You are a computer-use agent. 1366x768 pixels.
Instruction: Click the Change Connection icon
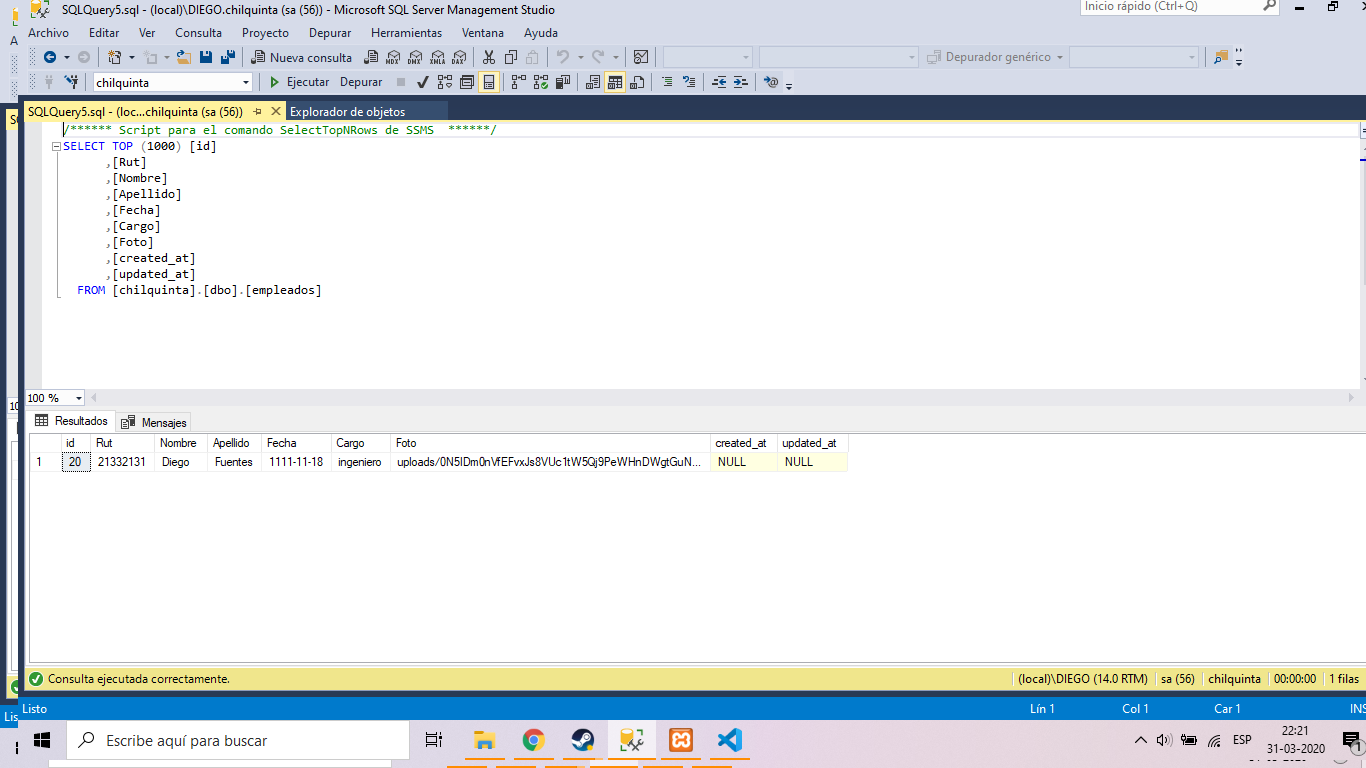pyautogui.click(x=72, y=82)
